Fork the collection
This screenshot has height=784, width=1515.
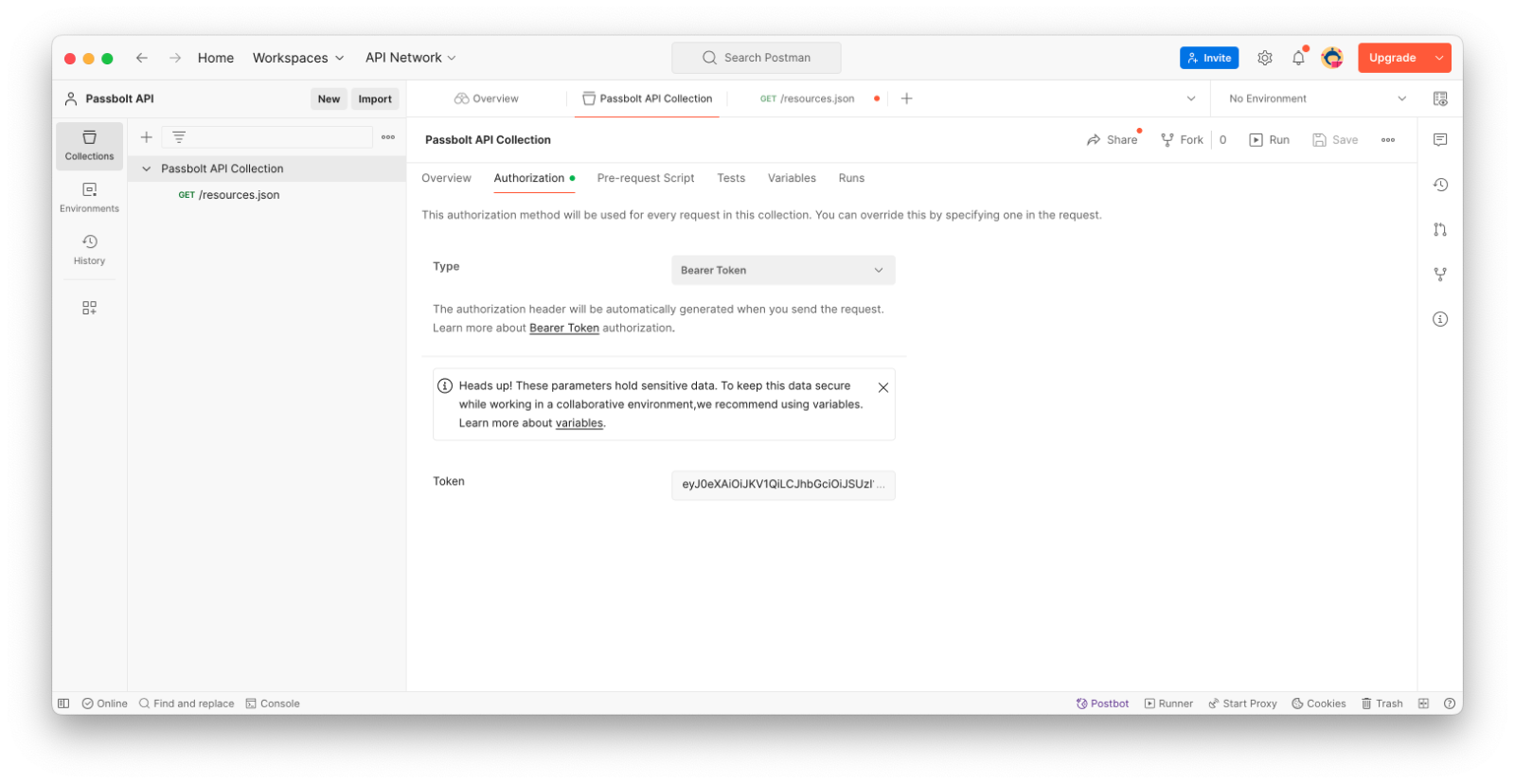[x=1182, y=140]
